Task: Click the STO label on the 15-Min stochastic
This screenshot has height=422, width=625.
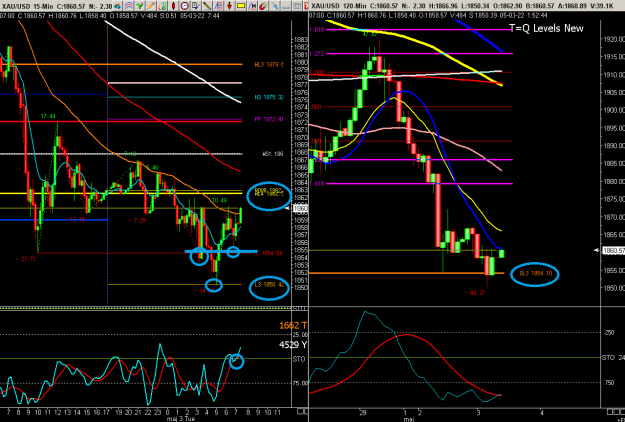Action: click(299, 359)
